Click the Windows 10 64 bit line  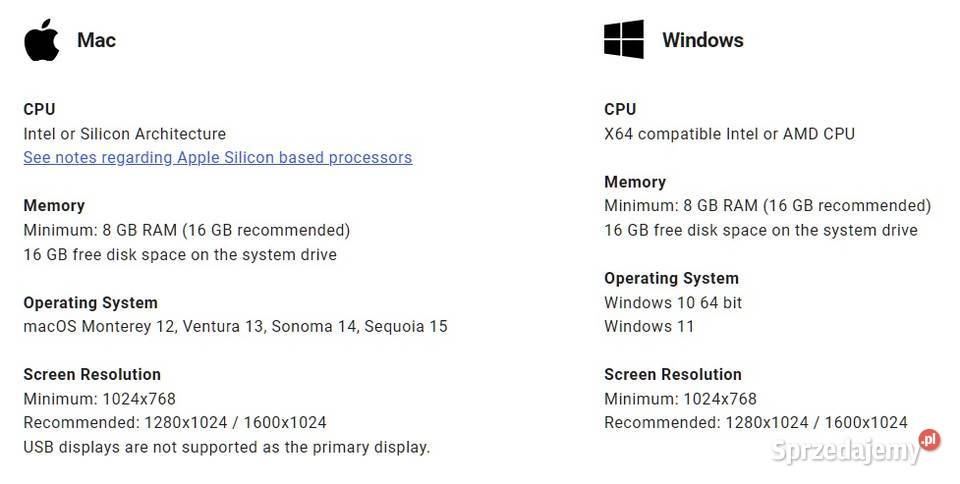673,302
